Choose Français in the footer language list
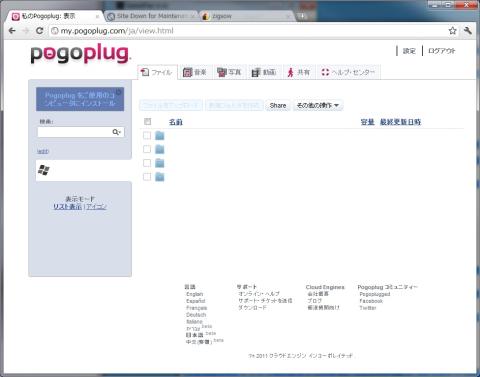Screen dimensions: 480x377 [x=197, y=308]
